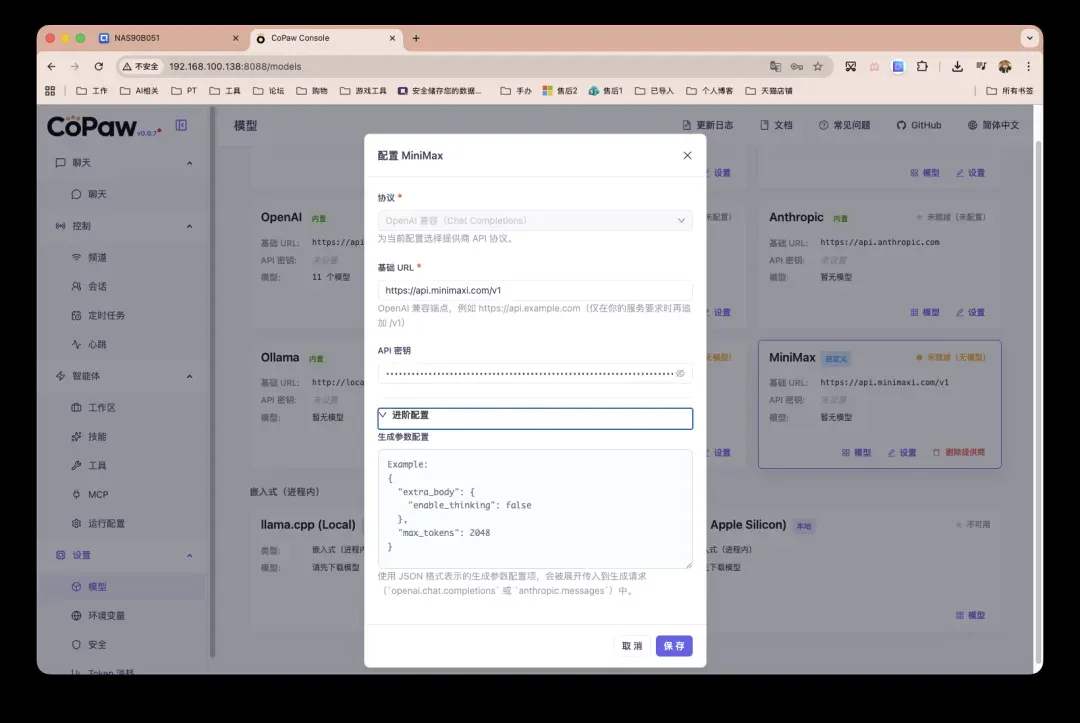The image size is (1080, 723).
Task: Select 心跳 in the sidebar
Action: 97,344
